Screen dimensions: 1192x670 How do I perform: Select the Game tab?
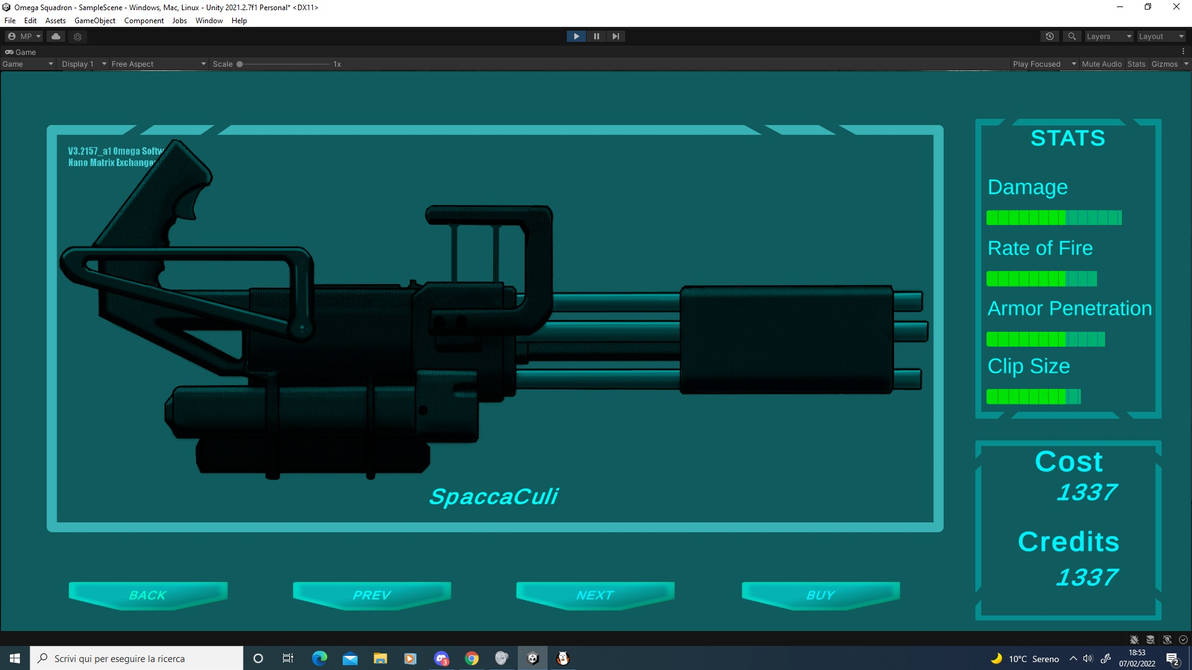pos(21,52)
